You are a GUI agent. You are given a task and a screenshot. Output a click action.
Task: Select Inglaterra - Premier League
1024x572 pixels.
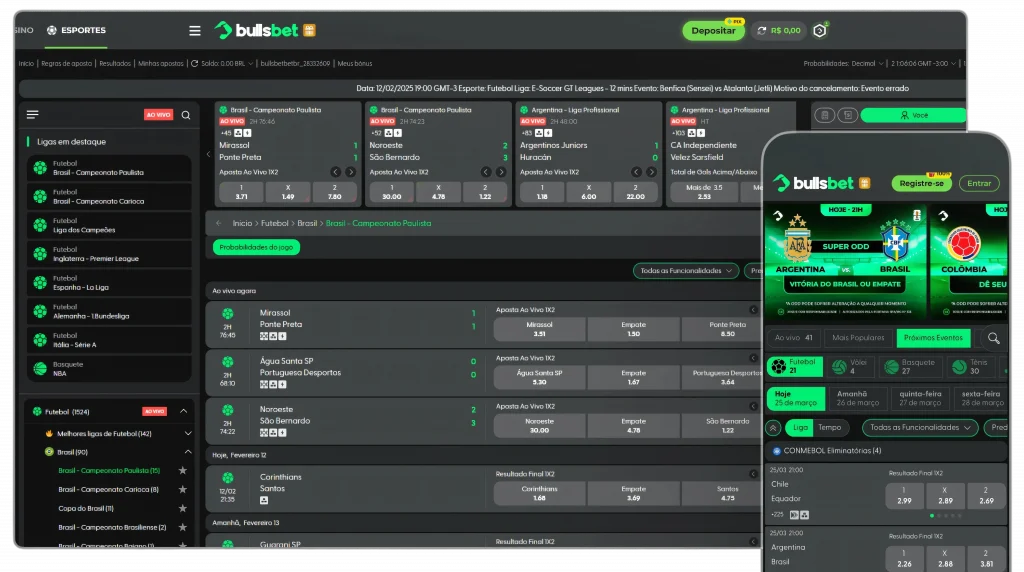coord(109,254)
